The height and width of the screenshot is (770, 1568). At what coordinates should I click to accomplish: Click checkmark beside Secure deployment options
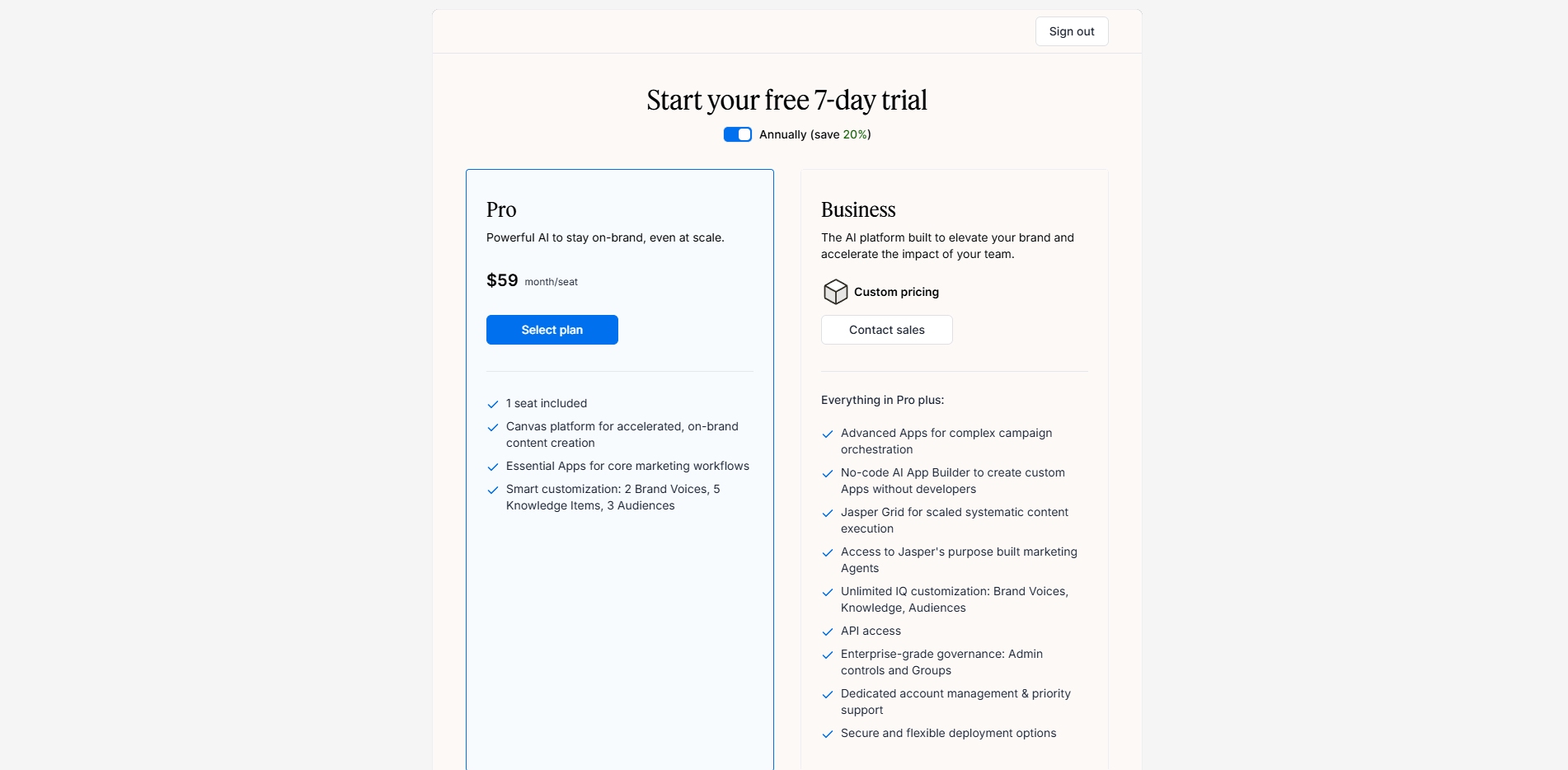tap(828, 734)
